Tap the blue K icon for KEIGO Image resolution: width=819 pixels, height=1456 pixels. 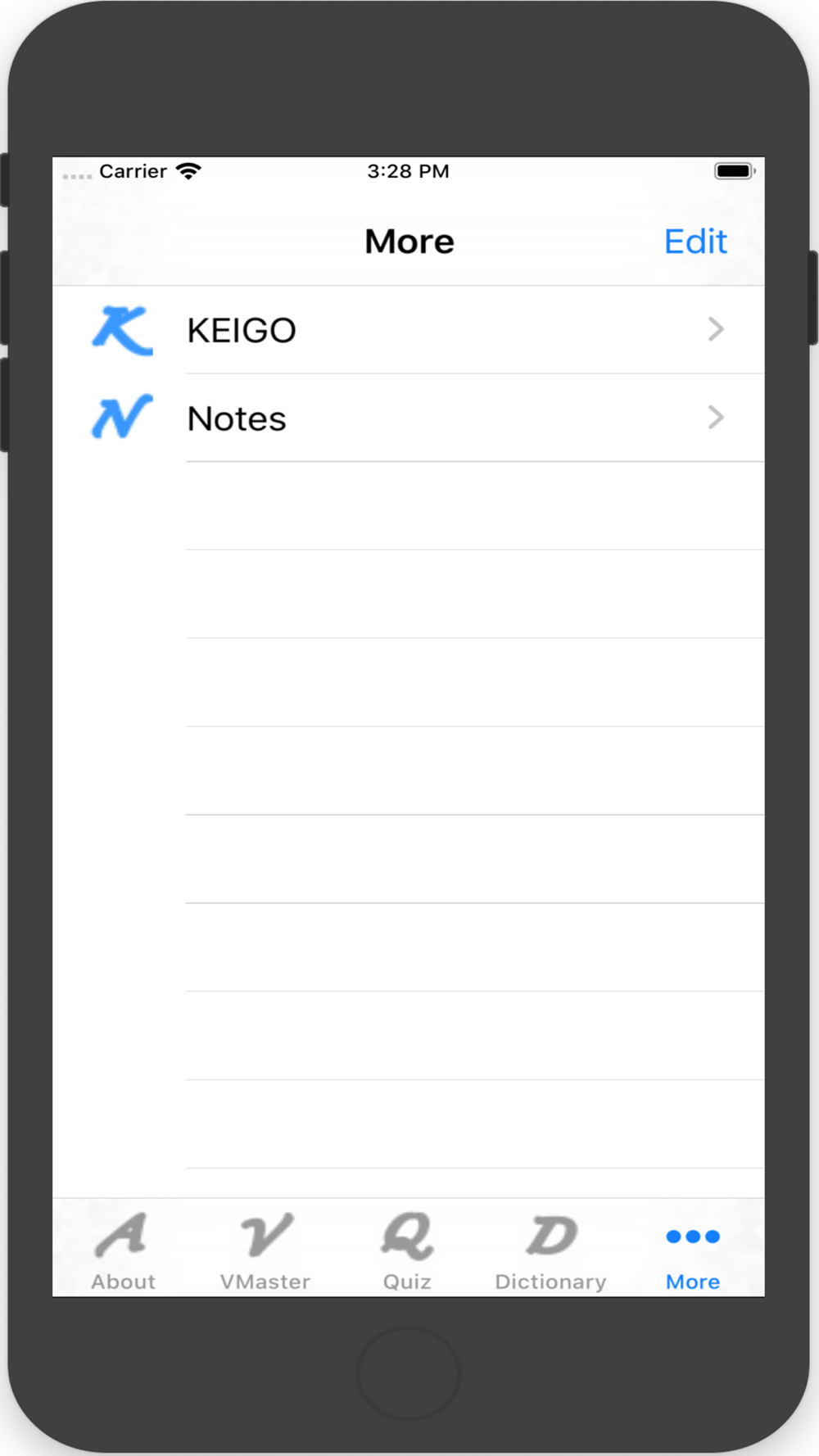122,330
